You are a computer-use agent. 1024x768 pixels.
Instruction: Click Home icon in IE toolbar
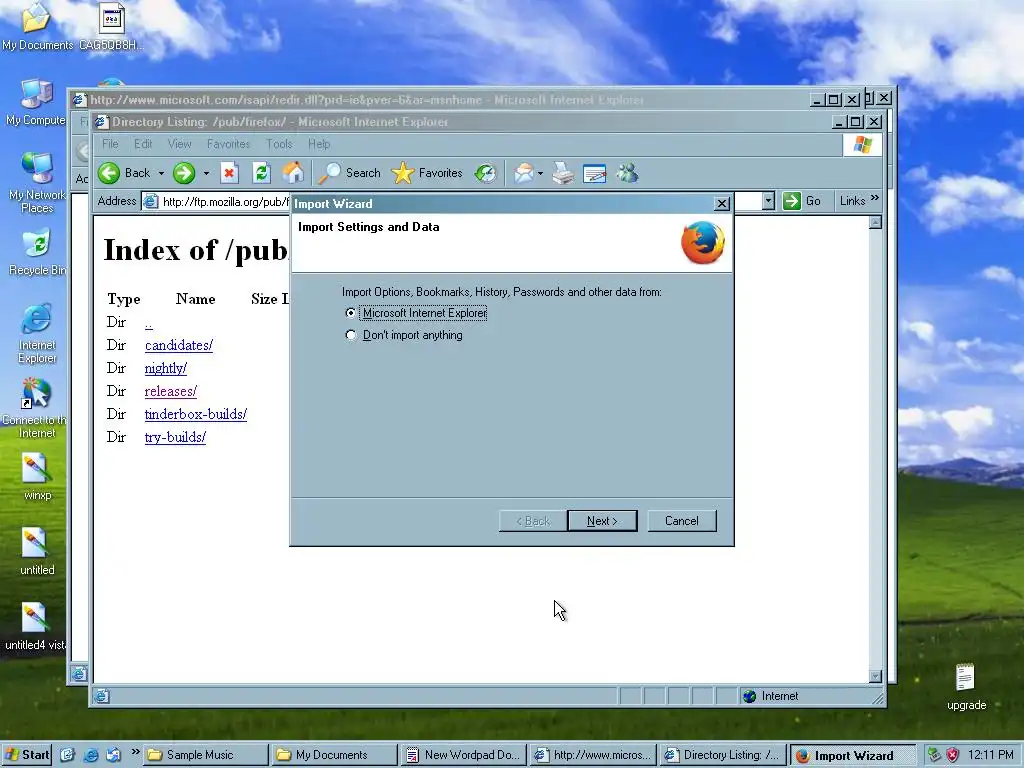point(293,173)
